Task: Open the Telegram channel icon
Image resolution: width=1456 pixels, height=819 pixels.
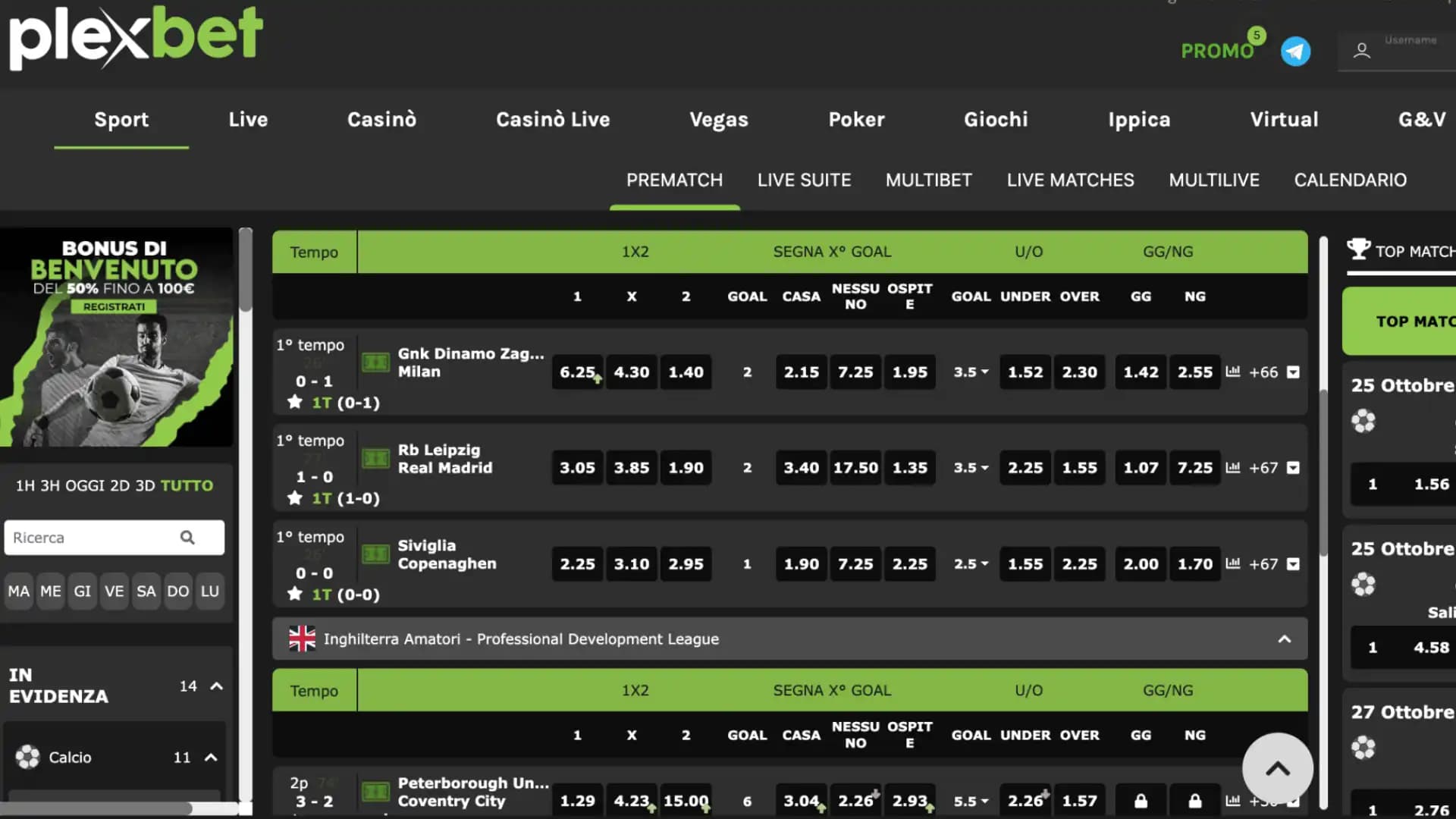Action: pos(1296,51)
